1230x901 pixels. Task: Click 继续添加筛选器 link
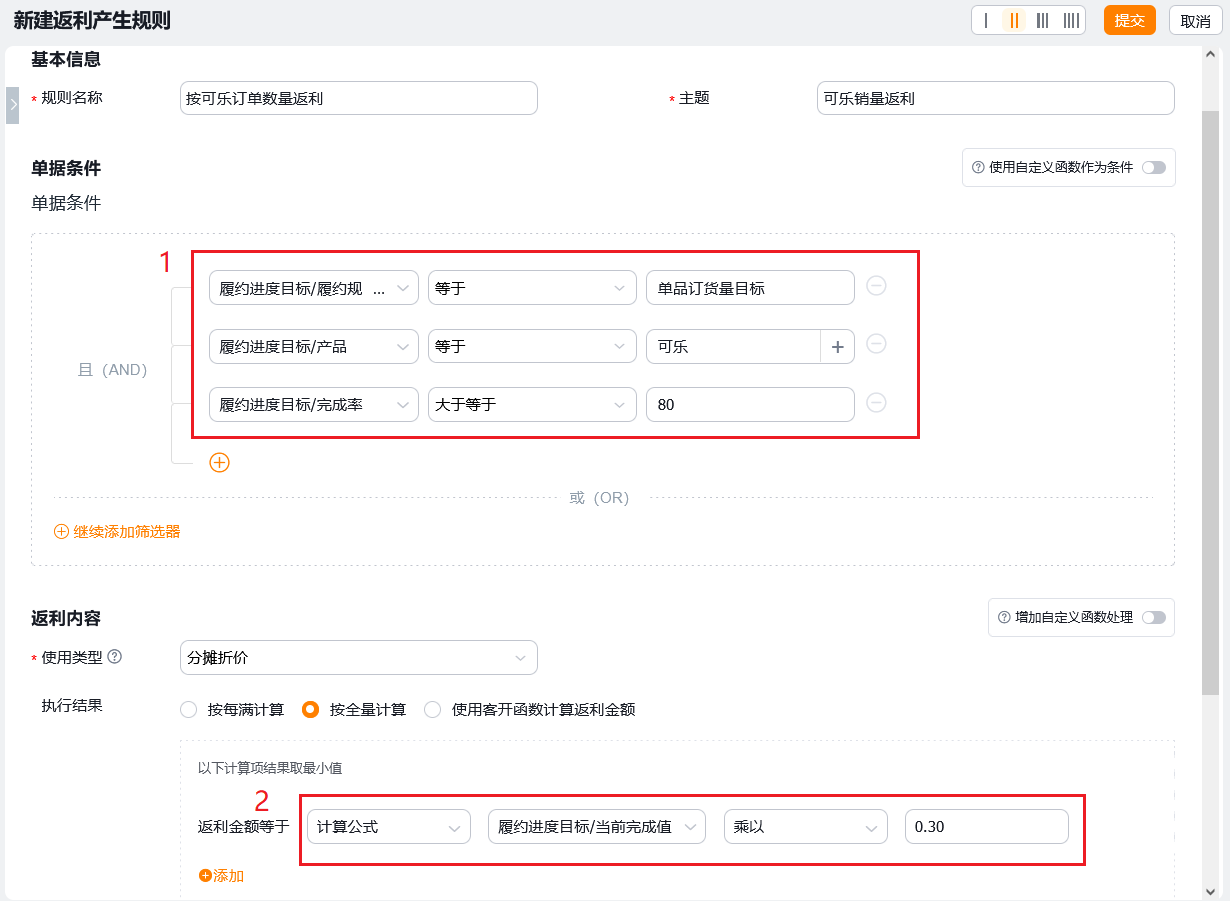117,532
